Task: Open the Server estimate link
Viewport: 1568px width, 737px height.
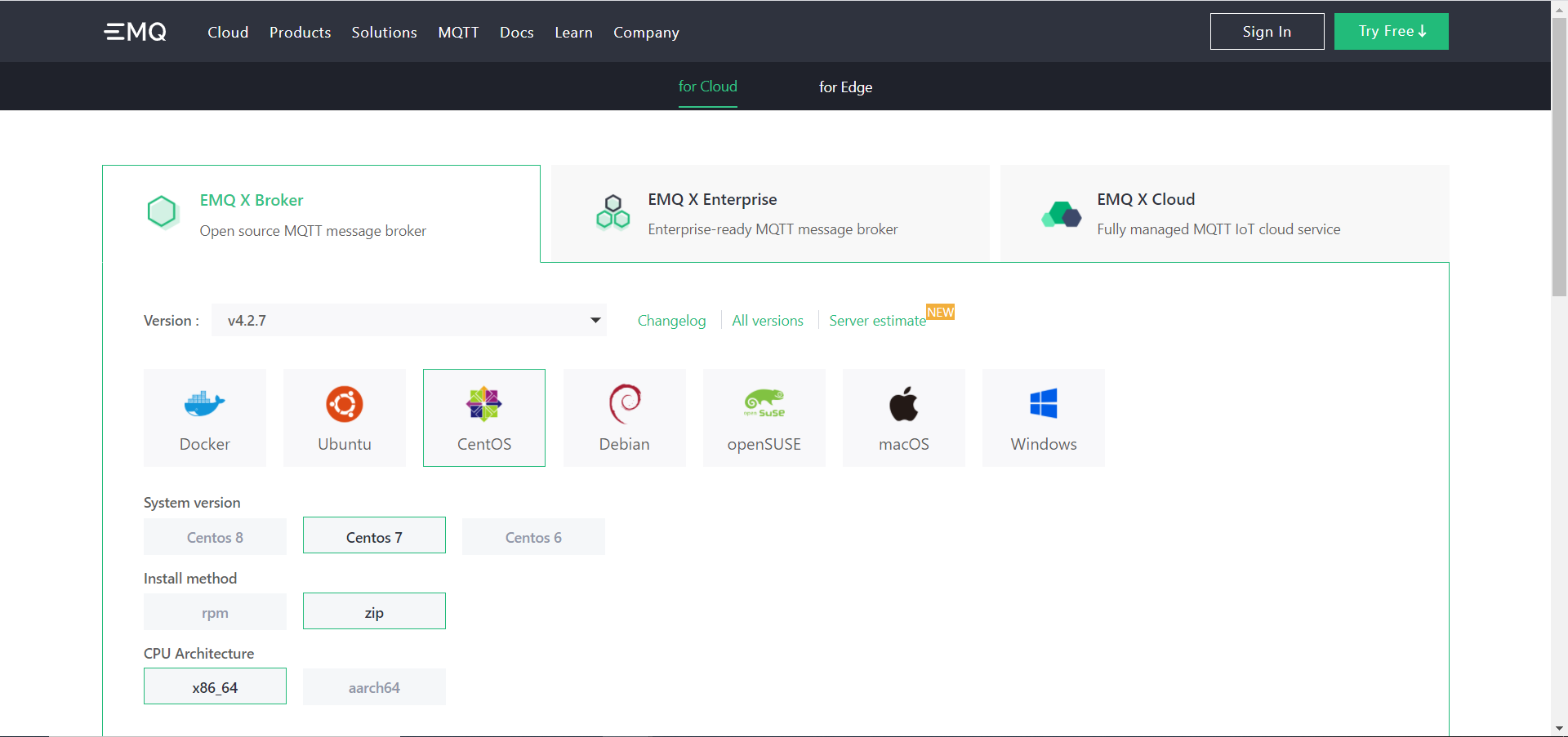Action: tap(877, 321)
